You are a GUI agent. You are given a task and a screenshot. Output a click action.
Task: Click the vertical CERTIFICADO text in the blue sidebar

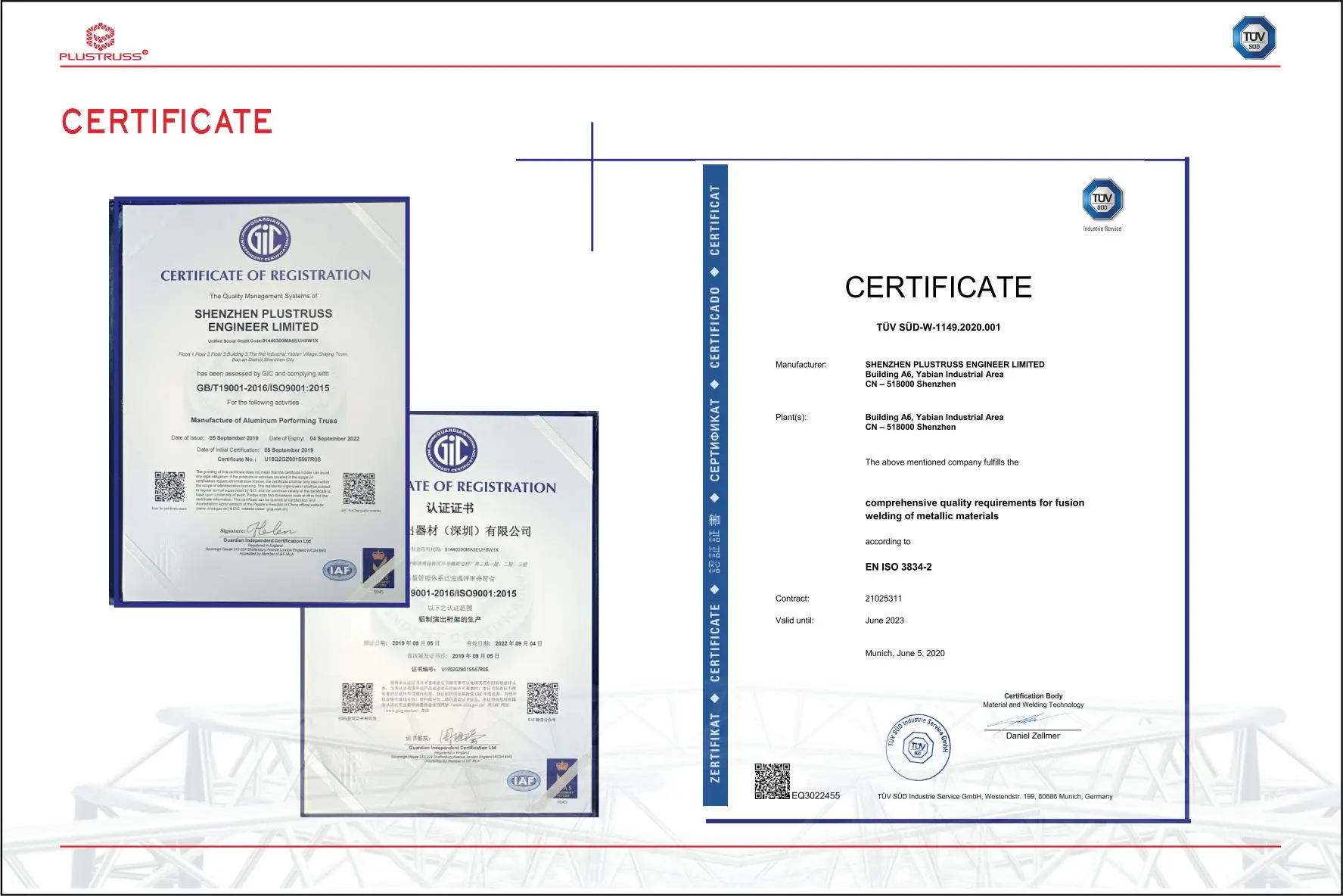(x=715, y=327)
